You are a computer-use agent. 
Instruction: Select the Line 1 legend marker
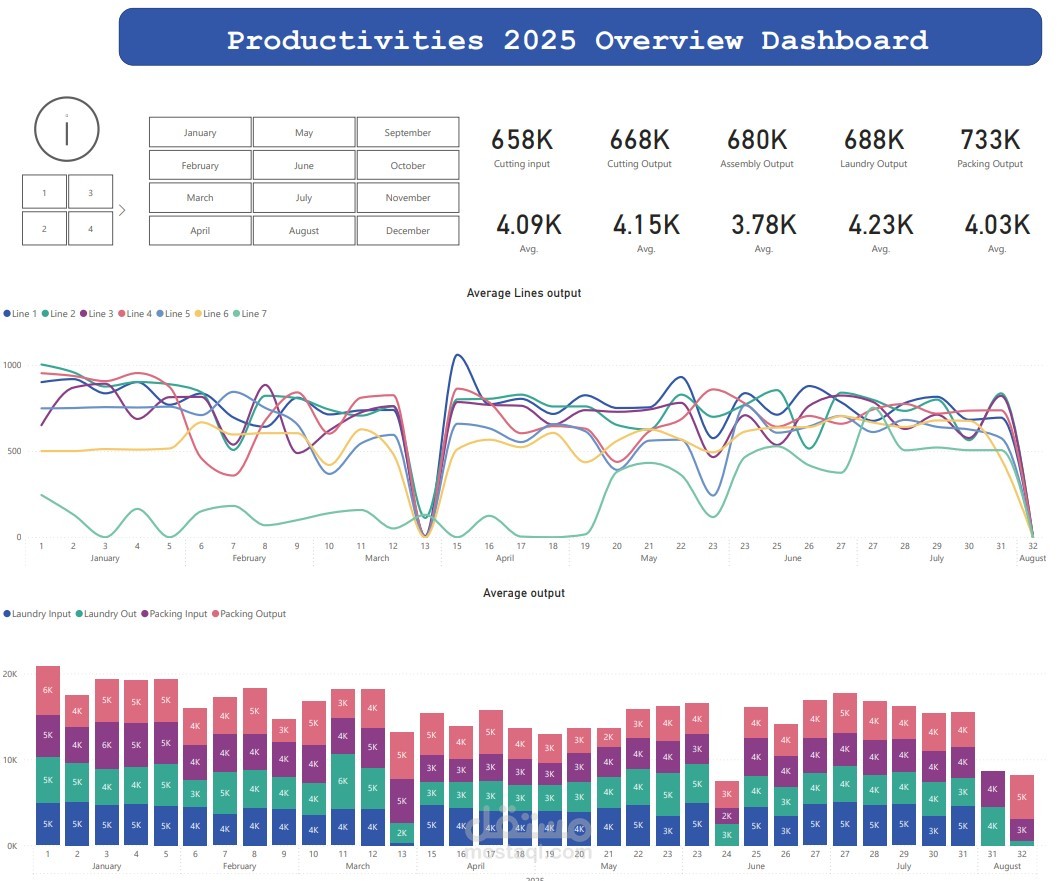click(6, 313)
